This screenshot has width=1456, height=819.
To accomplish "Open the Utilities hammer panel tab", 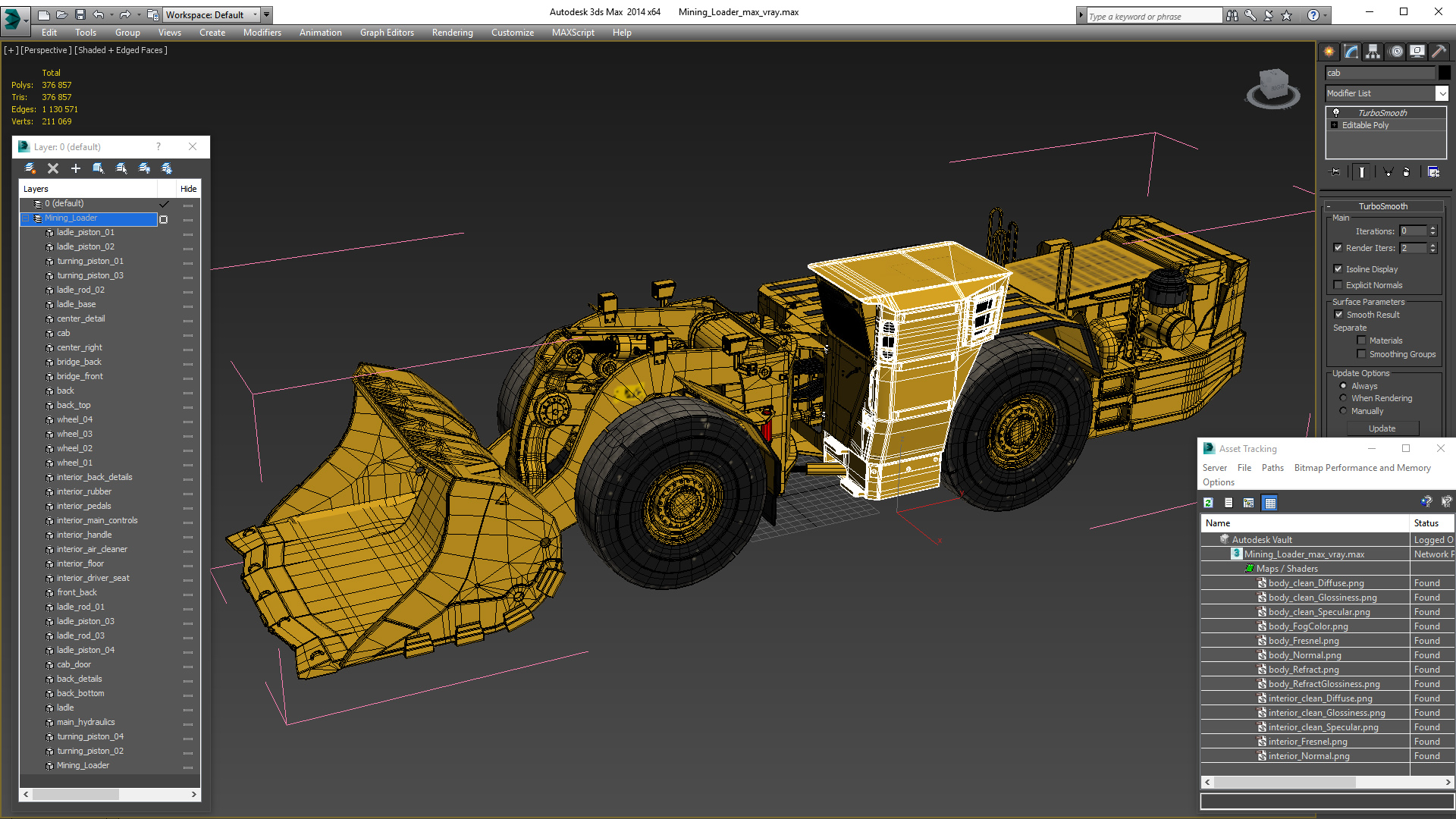I will [1439, 52].
